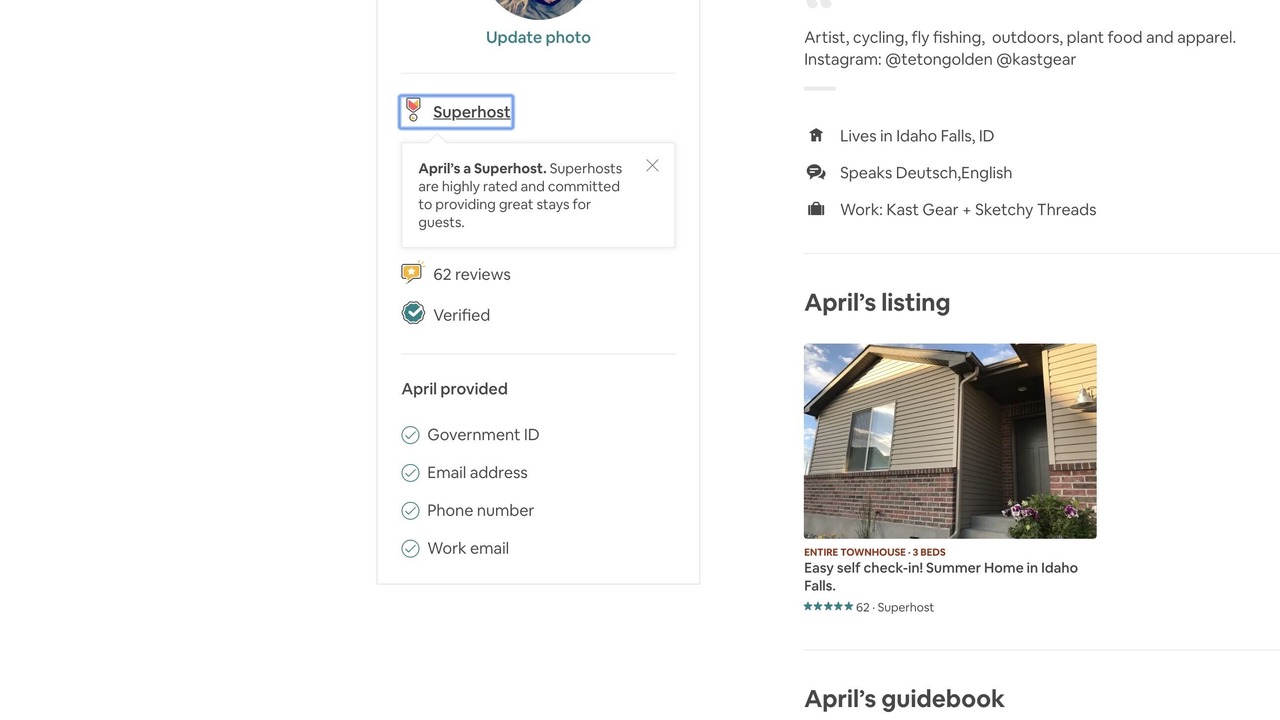The width and height of the screenshot is (1280, 720).
Task: Open the Update photo link
Action: [x=538, y=37]
